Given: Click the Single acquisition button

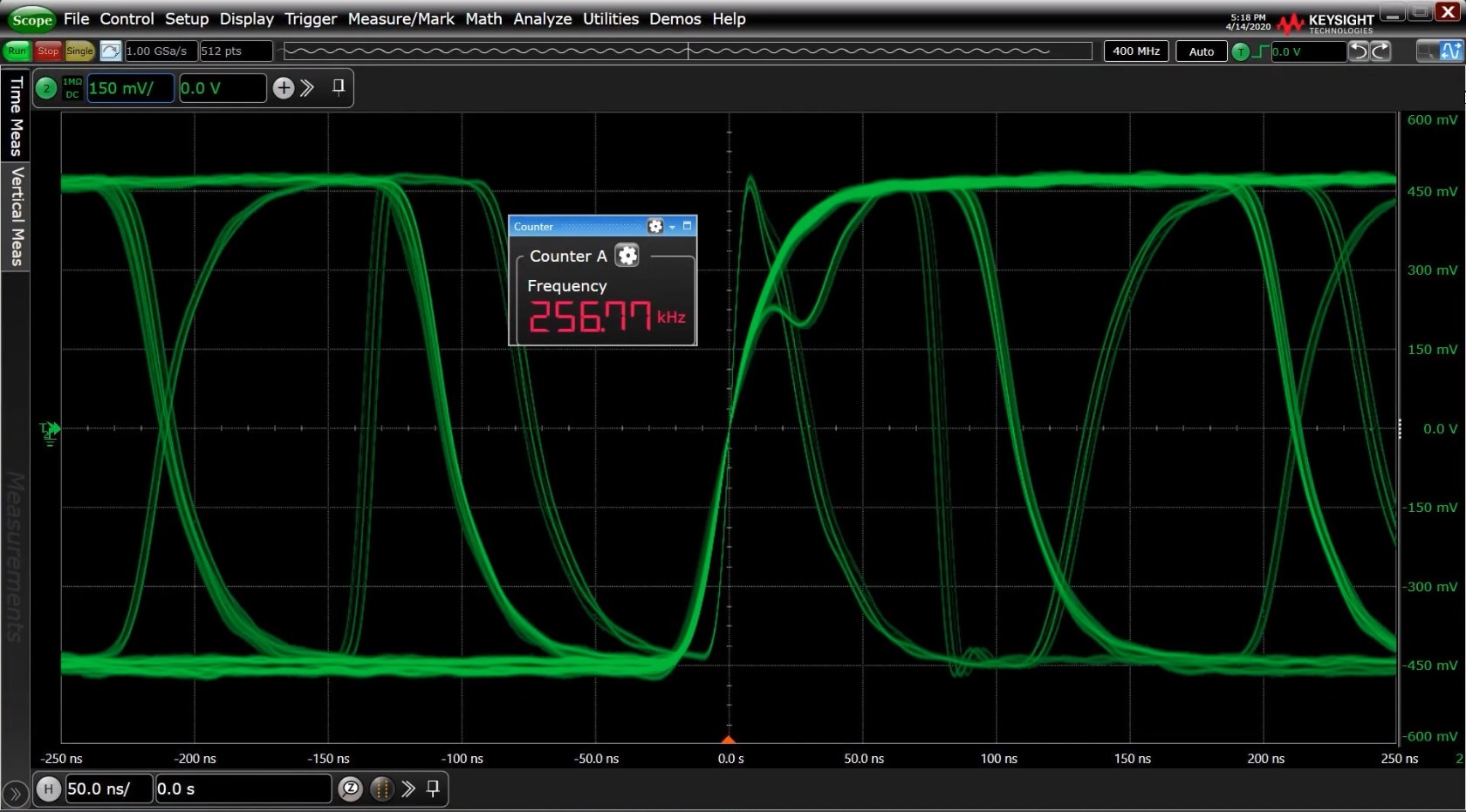Looking at the screenshot, I should point(79,51).
